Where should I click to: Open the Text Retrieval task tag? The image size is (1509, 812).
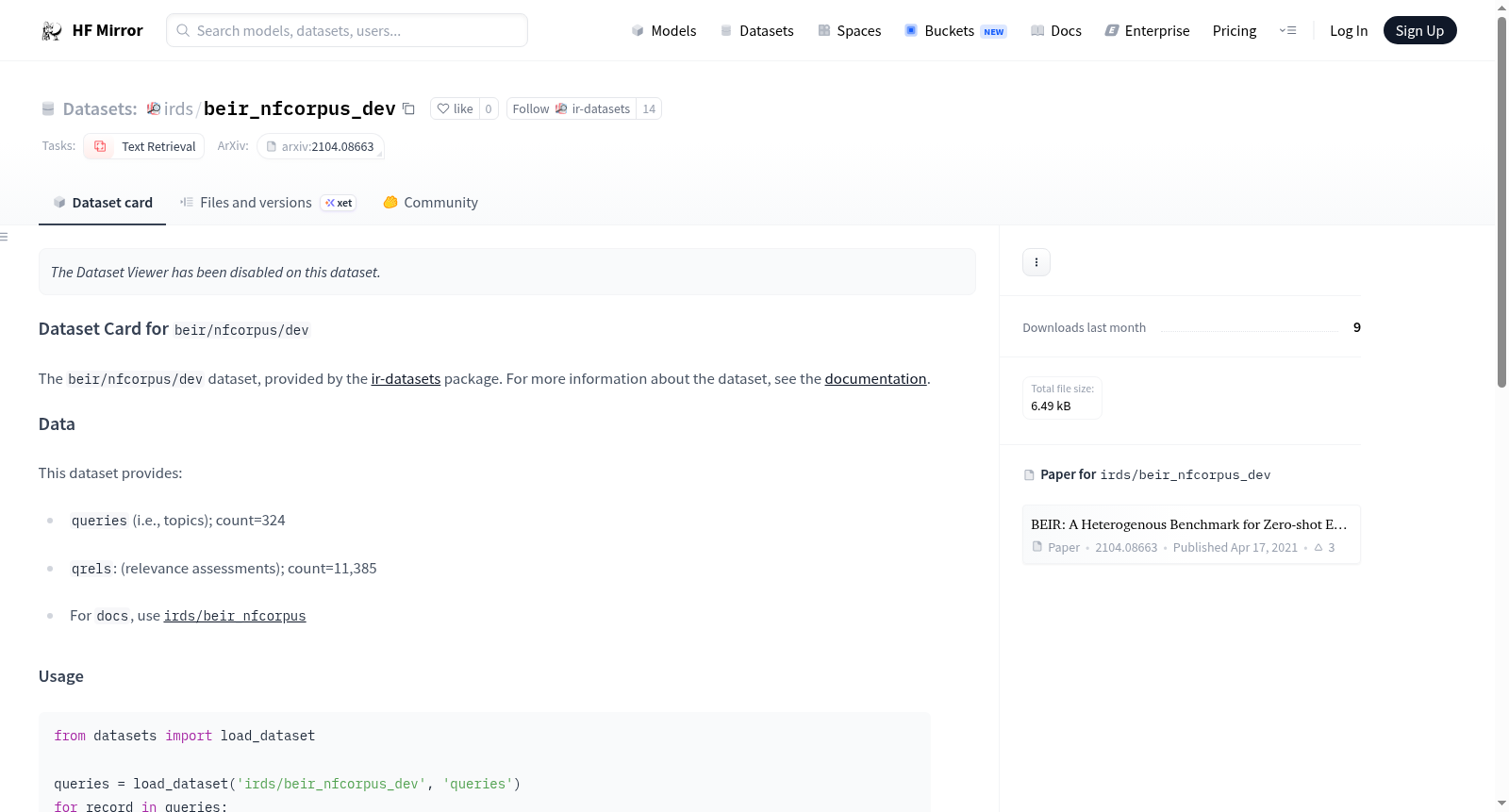[144, 146]
